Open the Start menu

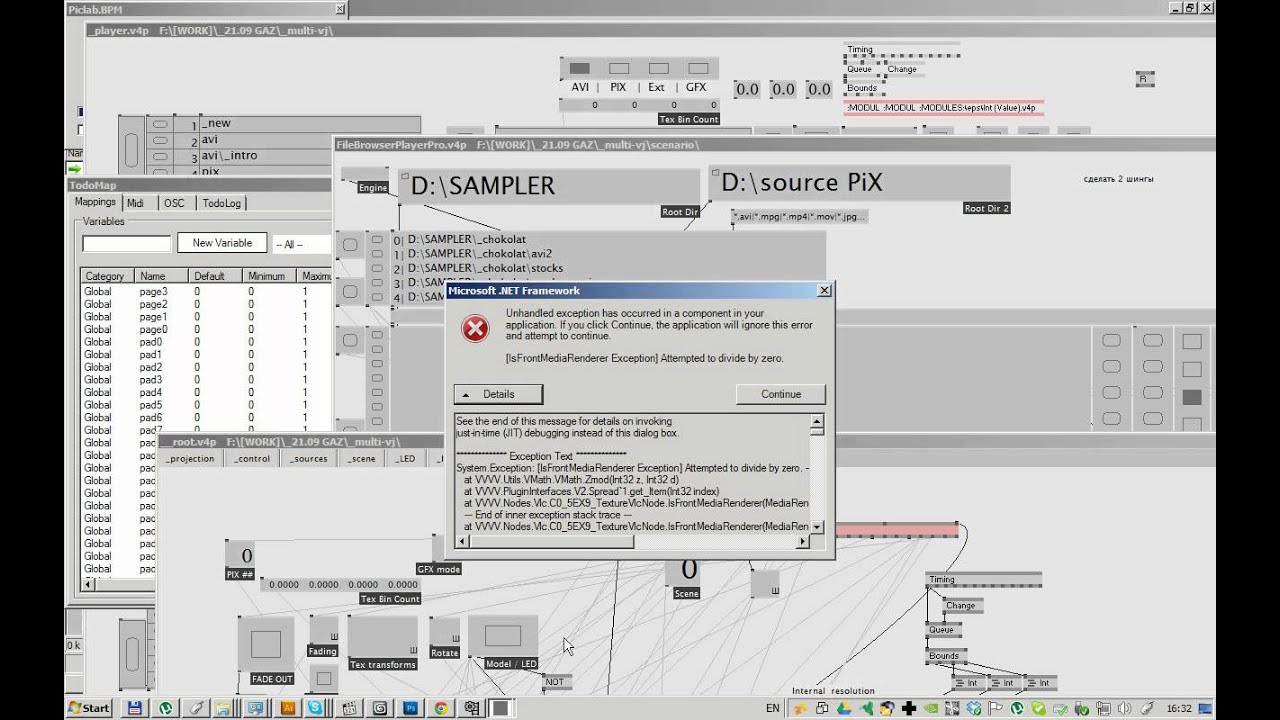(x=89, y=708)
